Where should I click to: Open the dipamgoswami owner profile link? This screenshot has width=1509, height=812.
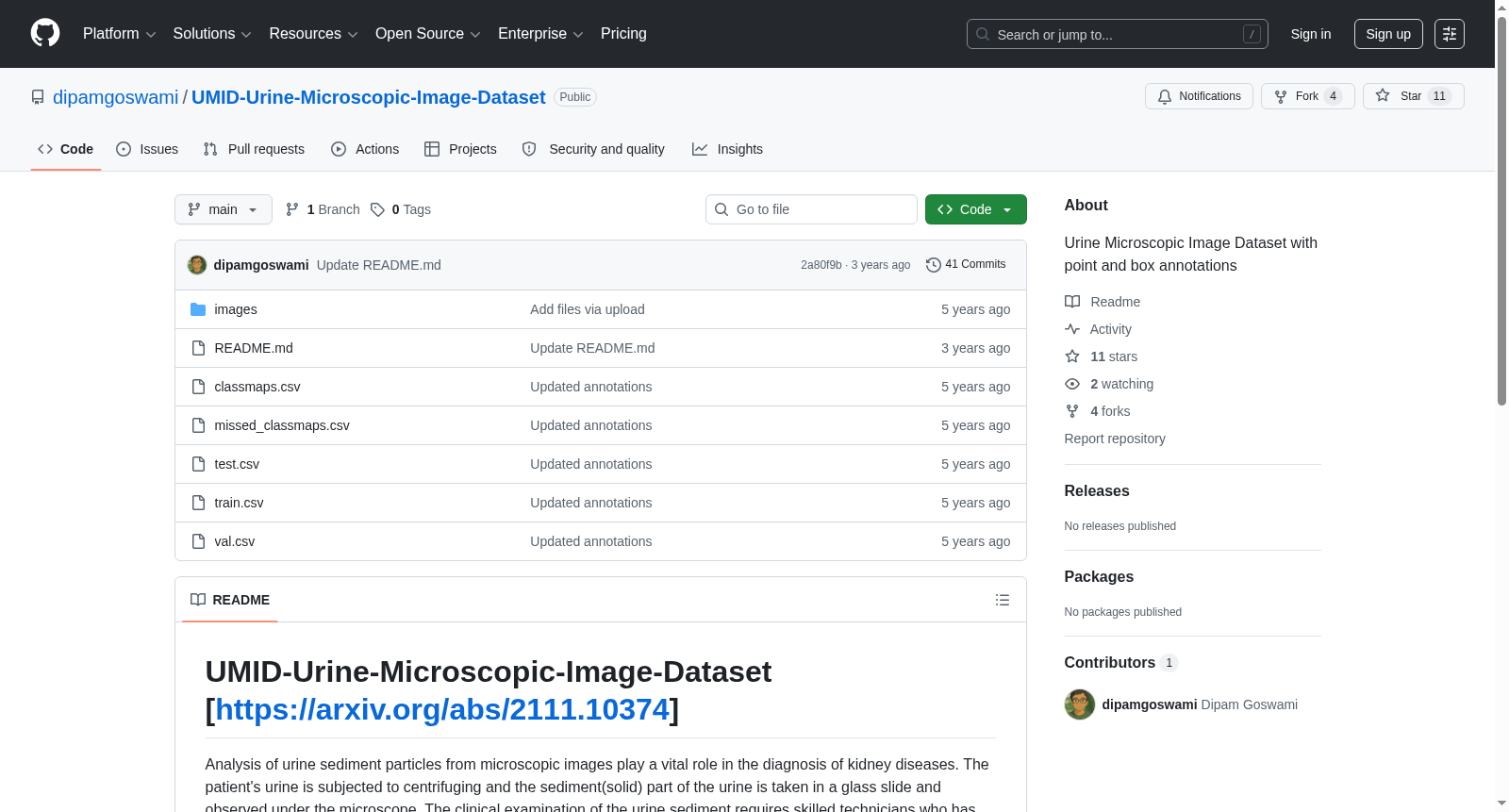(115, 97)
